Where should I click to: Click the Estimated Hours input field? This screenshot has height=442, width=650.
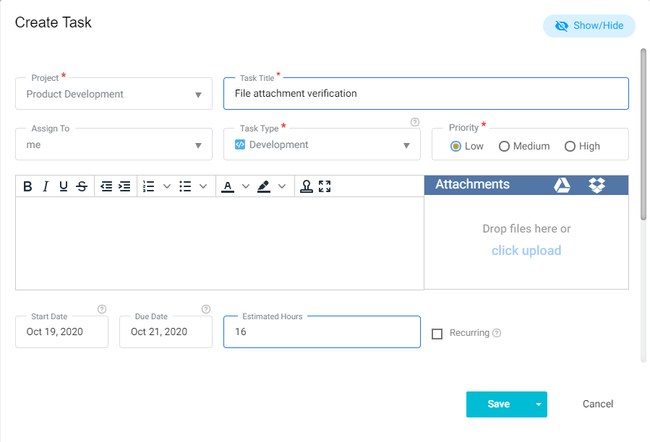[x=321, y=332]
